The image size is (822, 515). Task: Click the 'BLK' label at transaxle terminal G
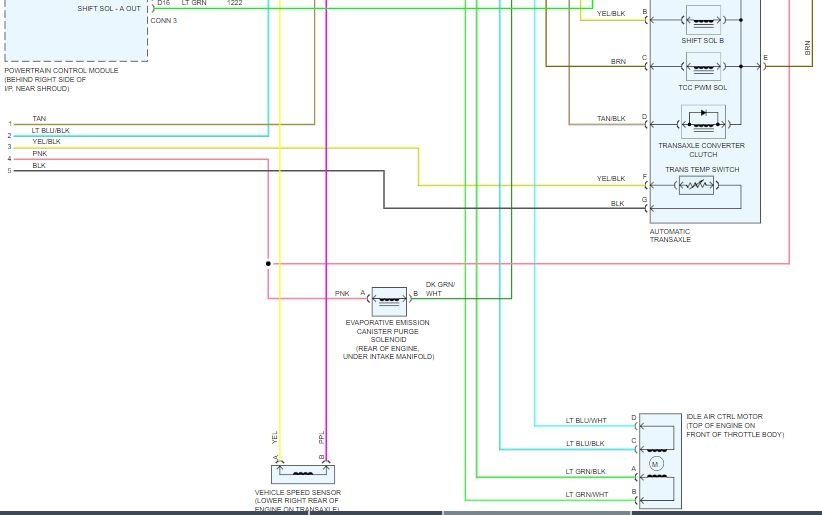[x=618, y=203]
